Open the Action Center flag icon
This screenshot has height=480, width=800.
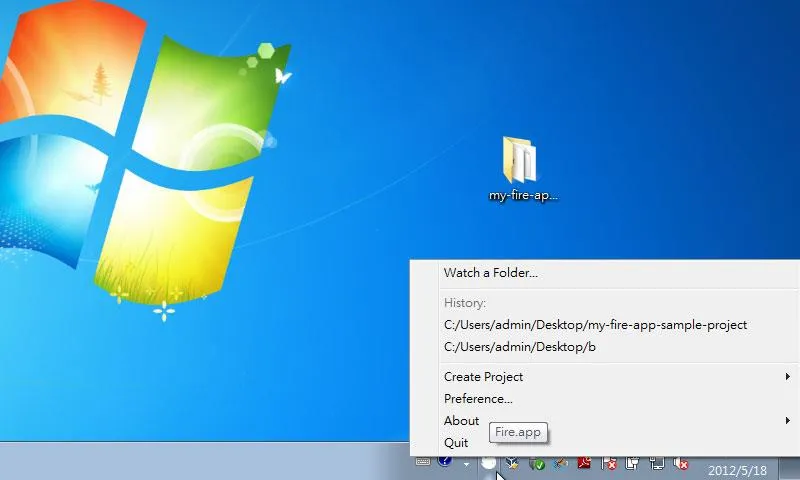(609, 463)
